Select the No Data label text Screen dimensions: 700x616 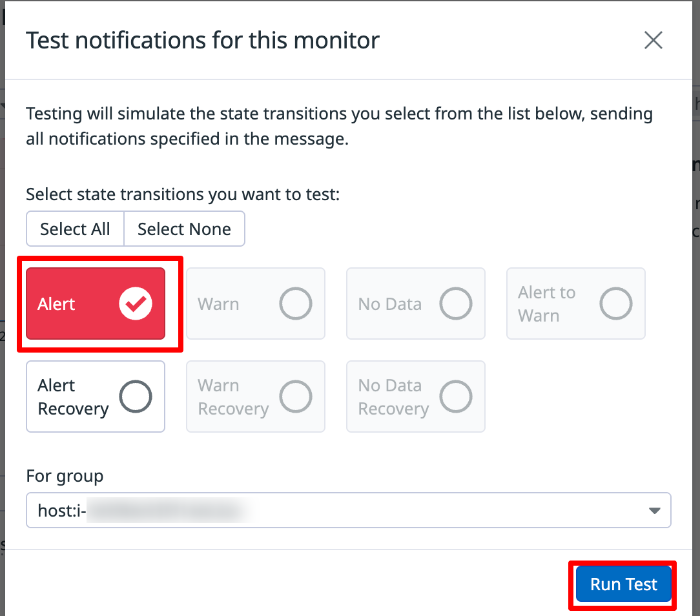pyautogui.click(x=390, y=304)
